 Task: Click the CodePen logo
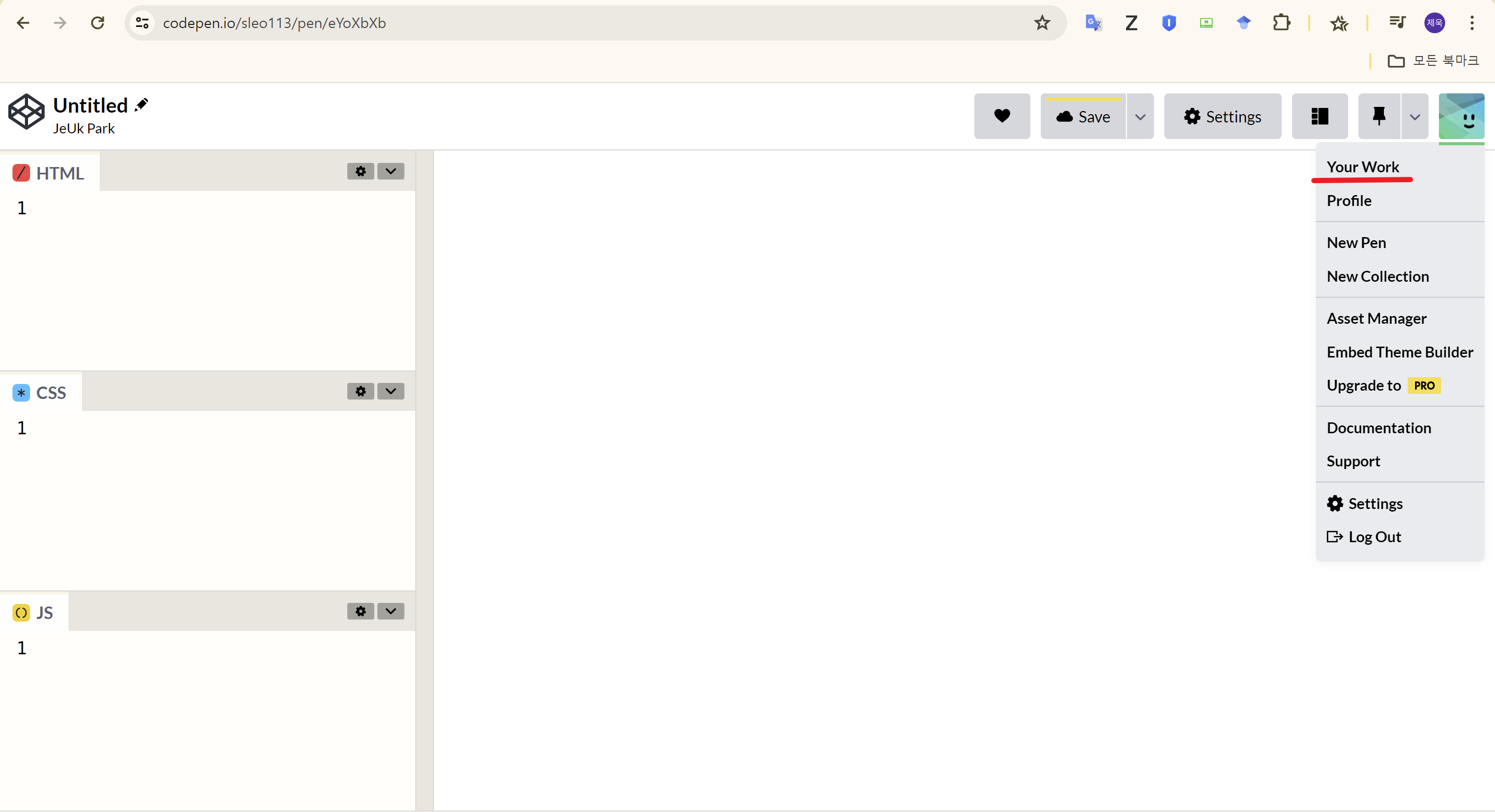26,112
